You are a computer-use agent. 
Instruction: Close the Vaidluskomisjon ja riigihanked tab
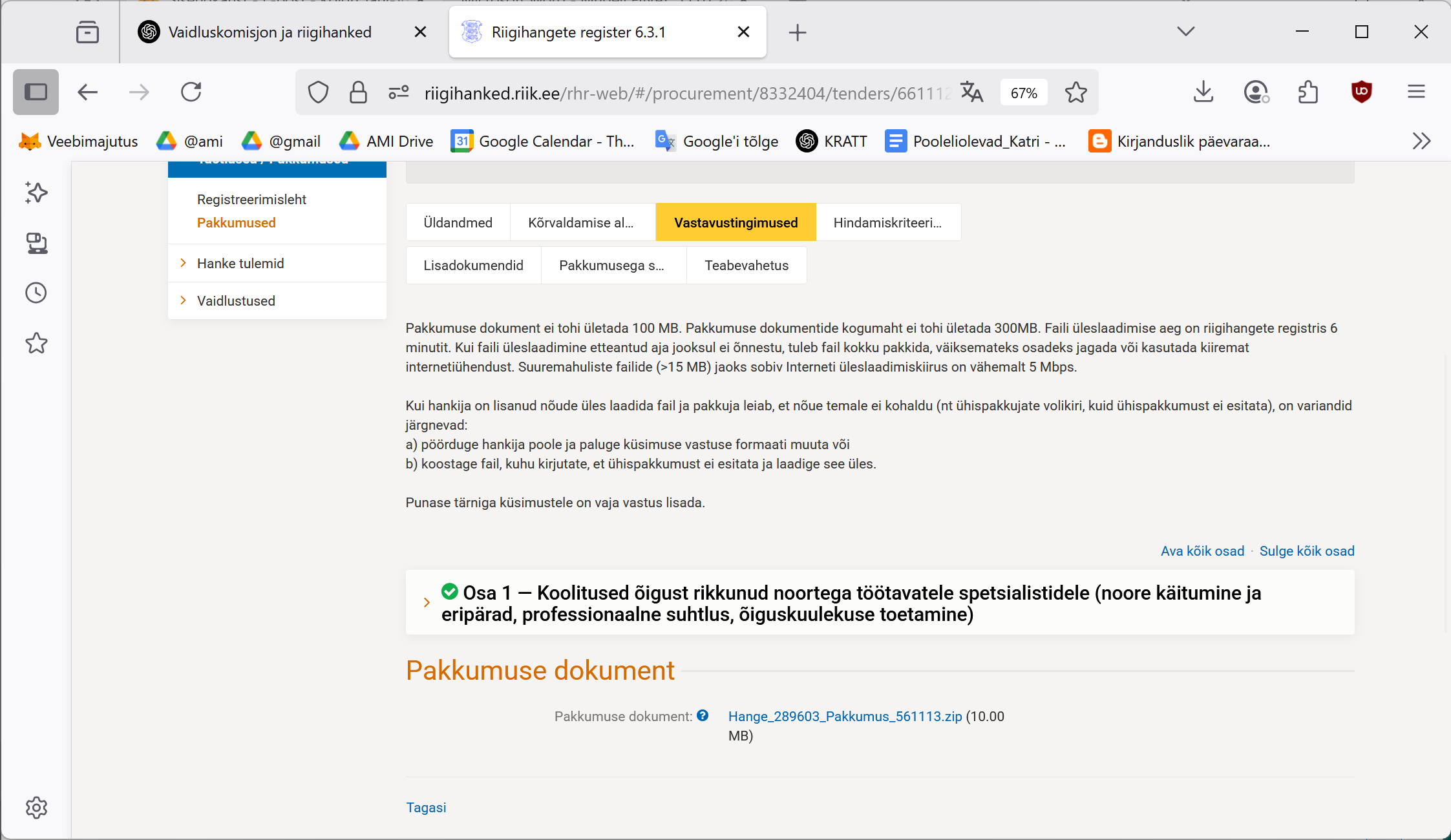pos(420,32)
